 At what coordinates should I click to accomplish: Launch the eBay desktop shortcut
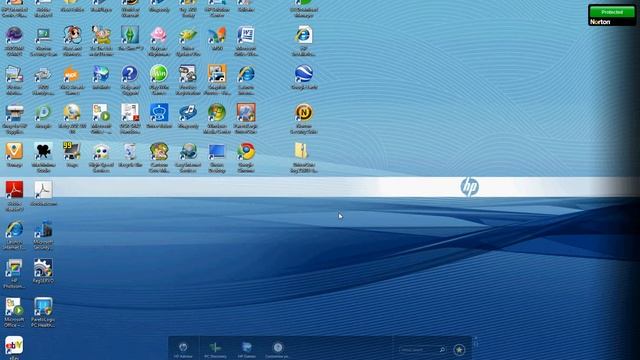click(14, 345)
